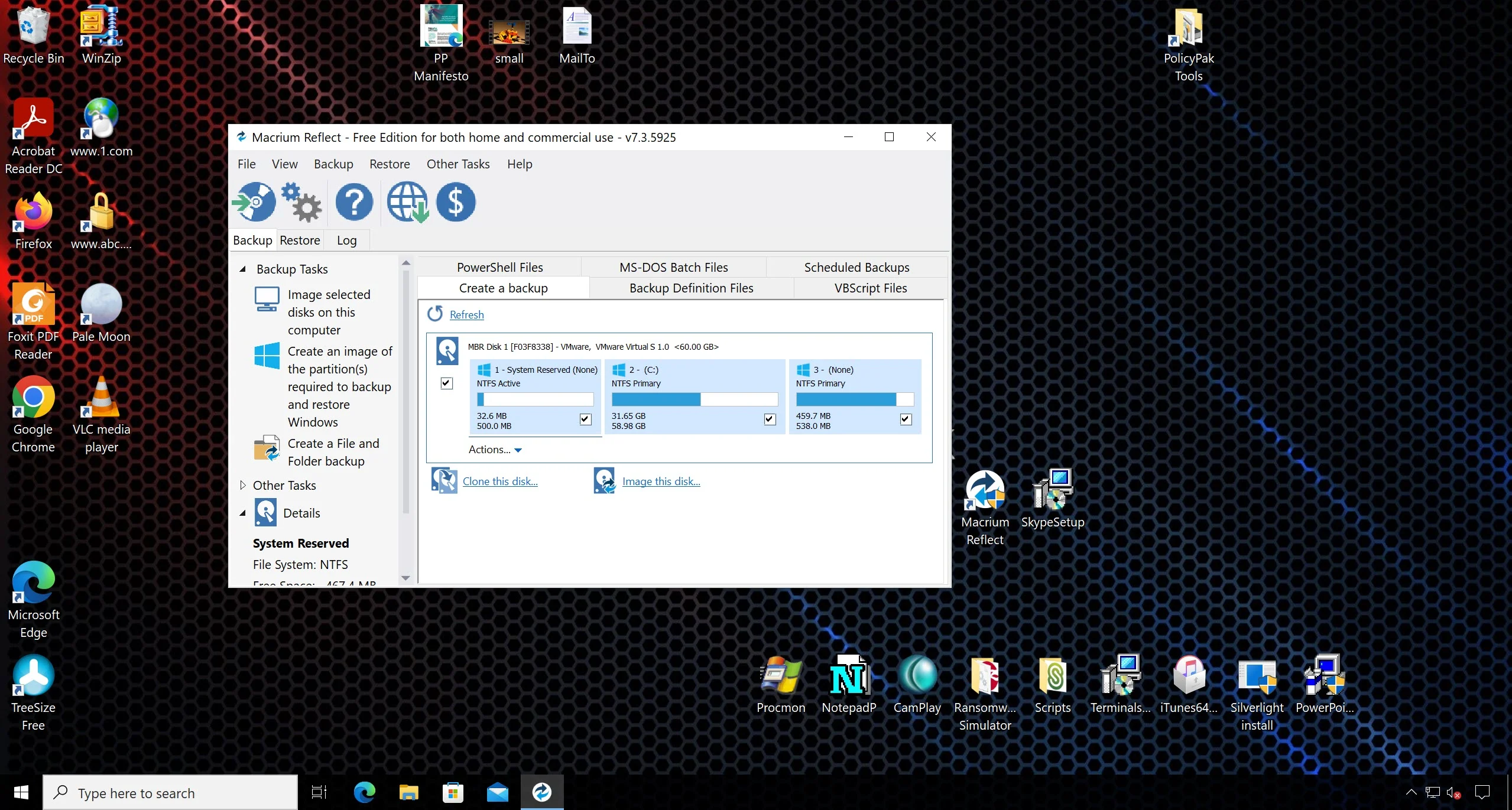This screenshot has height=810, width=1512.
Task: Click the Details disk icon in sidebar
Action: coord(266,512)
